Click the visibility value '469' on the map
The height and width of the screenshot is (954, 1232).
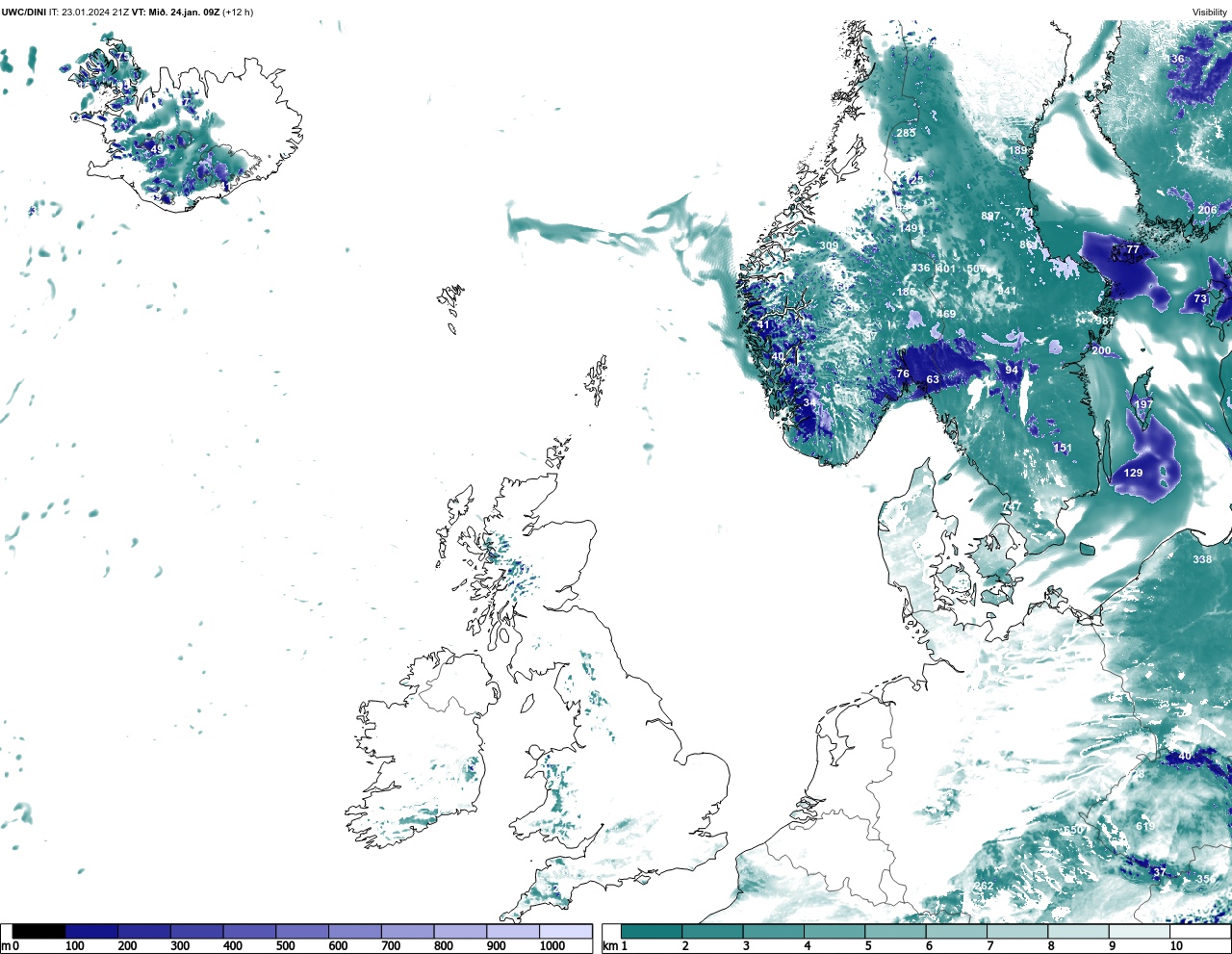(x=946, y=314)
